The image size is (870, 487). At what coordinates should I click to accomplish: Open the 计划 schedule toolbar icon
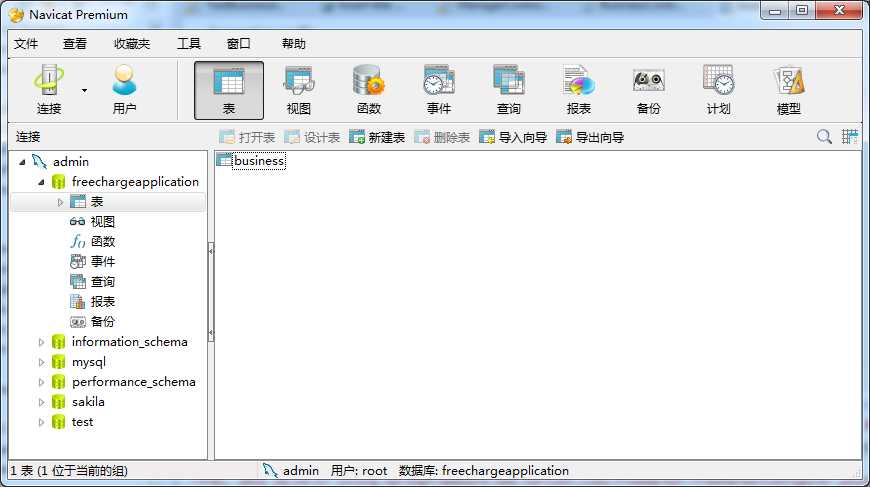[x=719, y=90]
